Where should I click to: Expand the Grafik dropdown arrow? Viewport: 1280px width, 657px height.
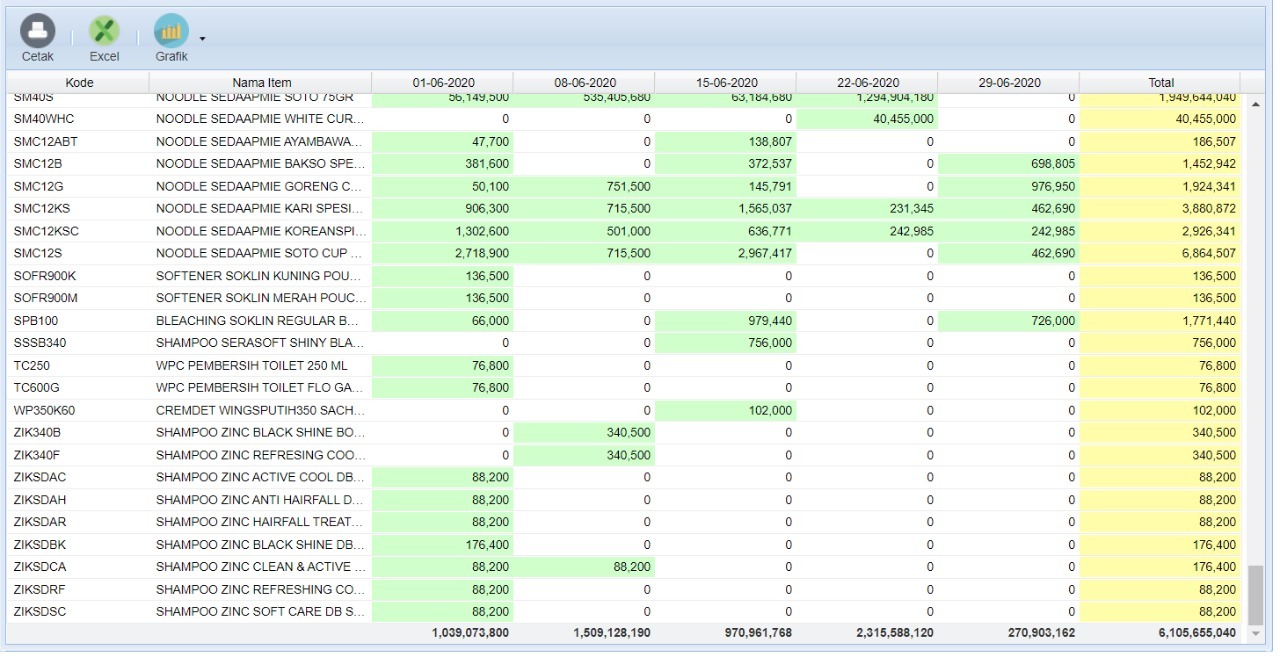coord(202,39)
